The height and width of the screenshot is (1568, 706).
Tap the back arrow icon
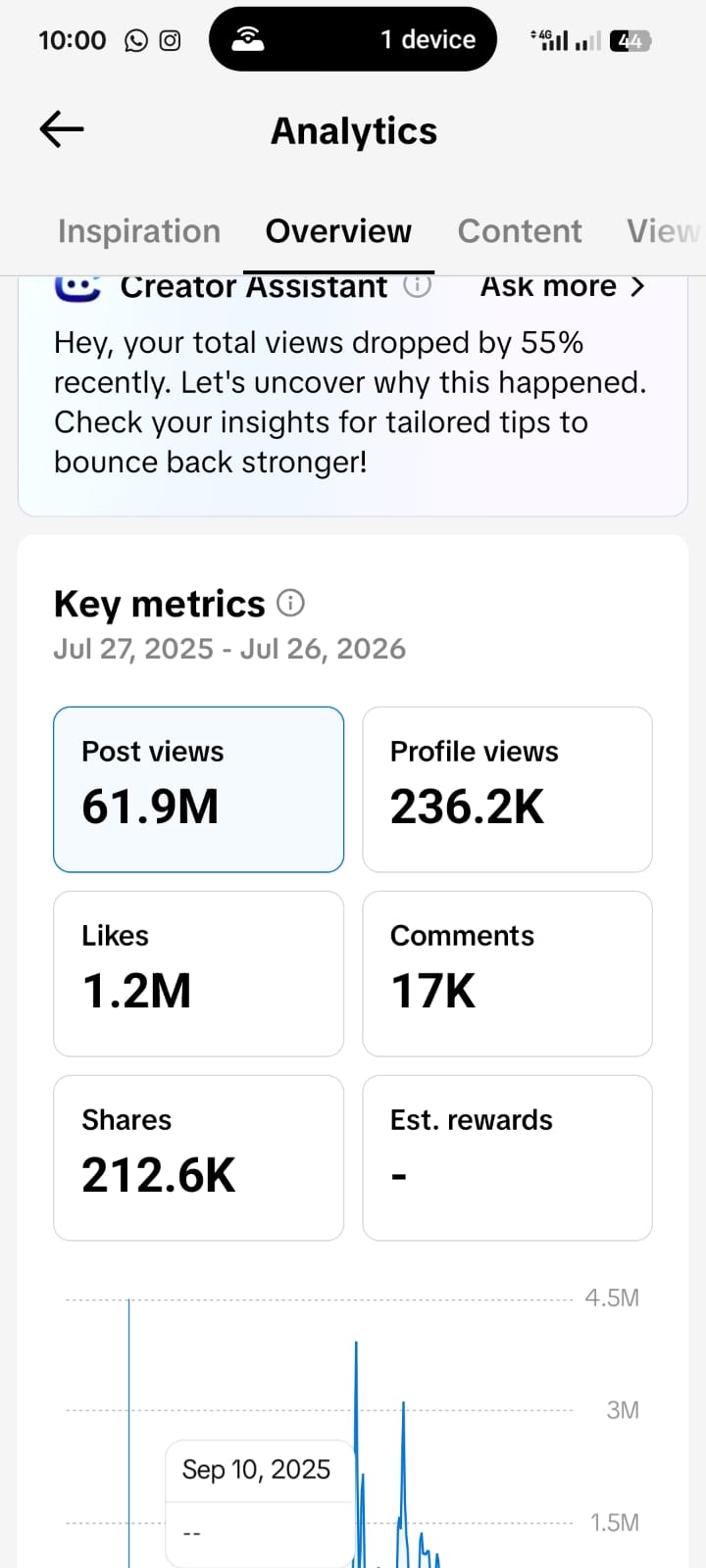pyautogui.click(x=62, y=129)
